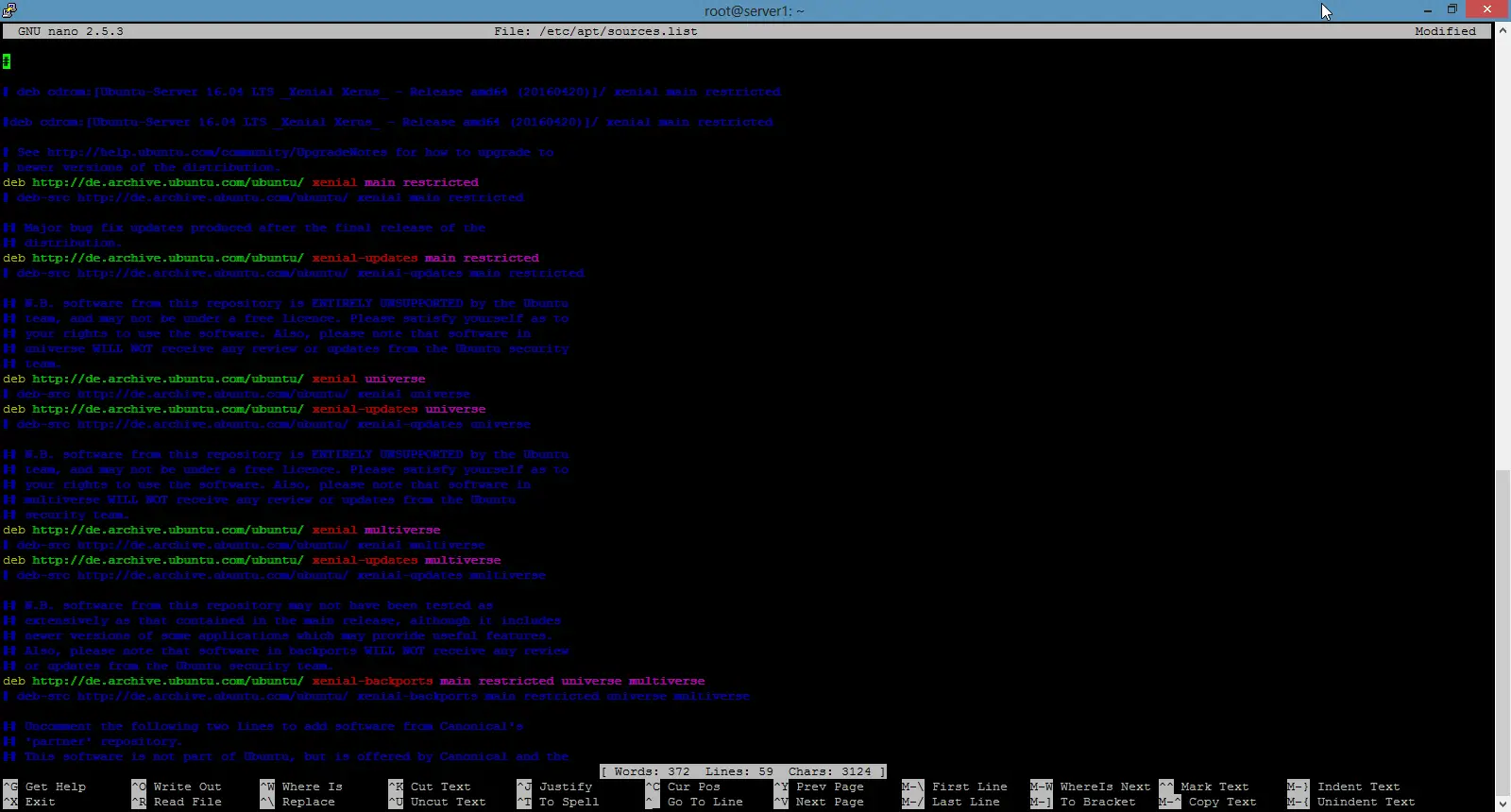Click the ^V Next Page shortcut
This screenshot has width=1511, height=812.
coord(819,802)
